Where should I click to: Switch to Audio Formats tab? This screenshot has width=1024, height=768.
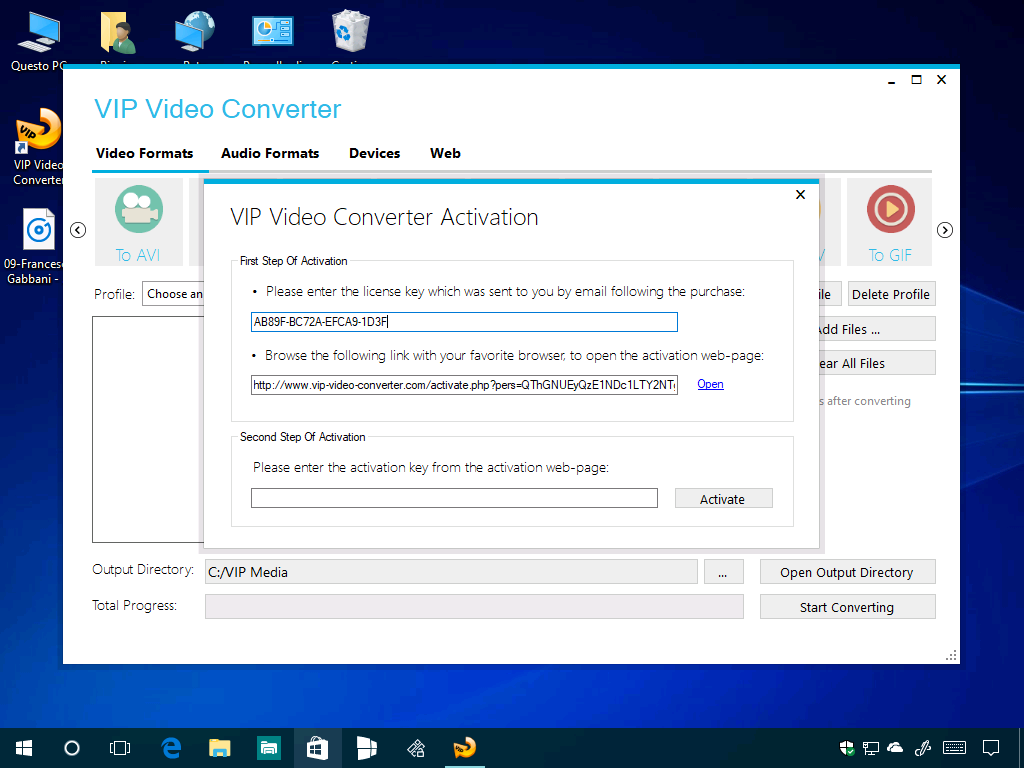270,153
